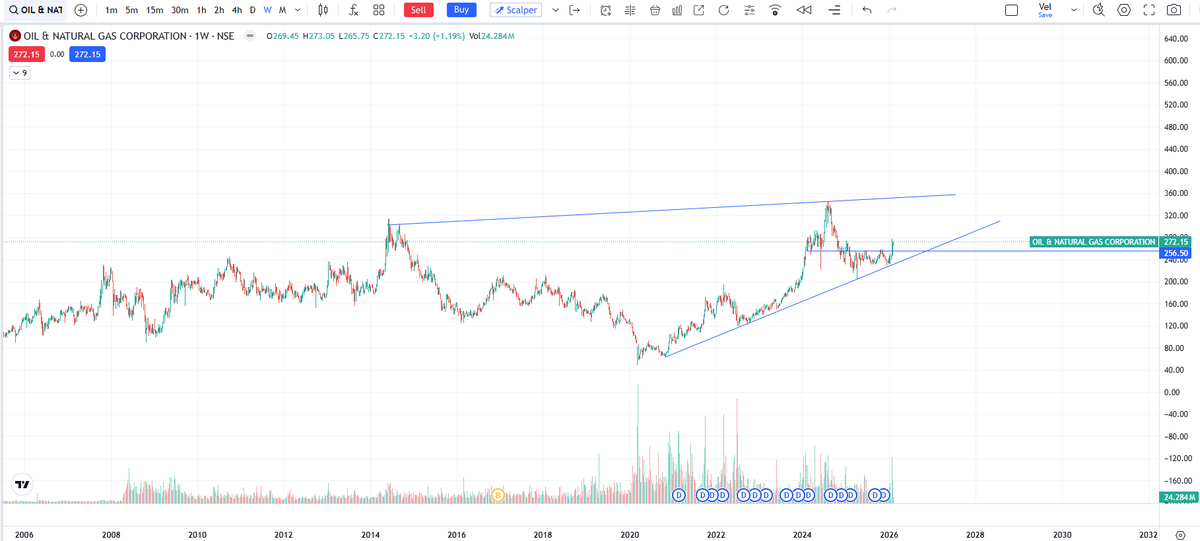Switch to the weekly W timeframe
This screenshot has width=1200, height=541.
click(x=267, y=10)
